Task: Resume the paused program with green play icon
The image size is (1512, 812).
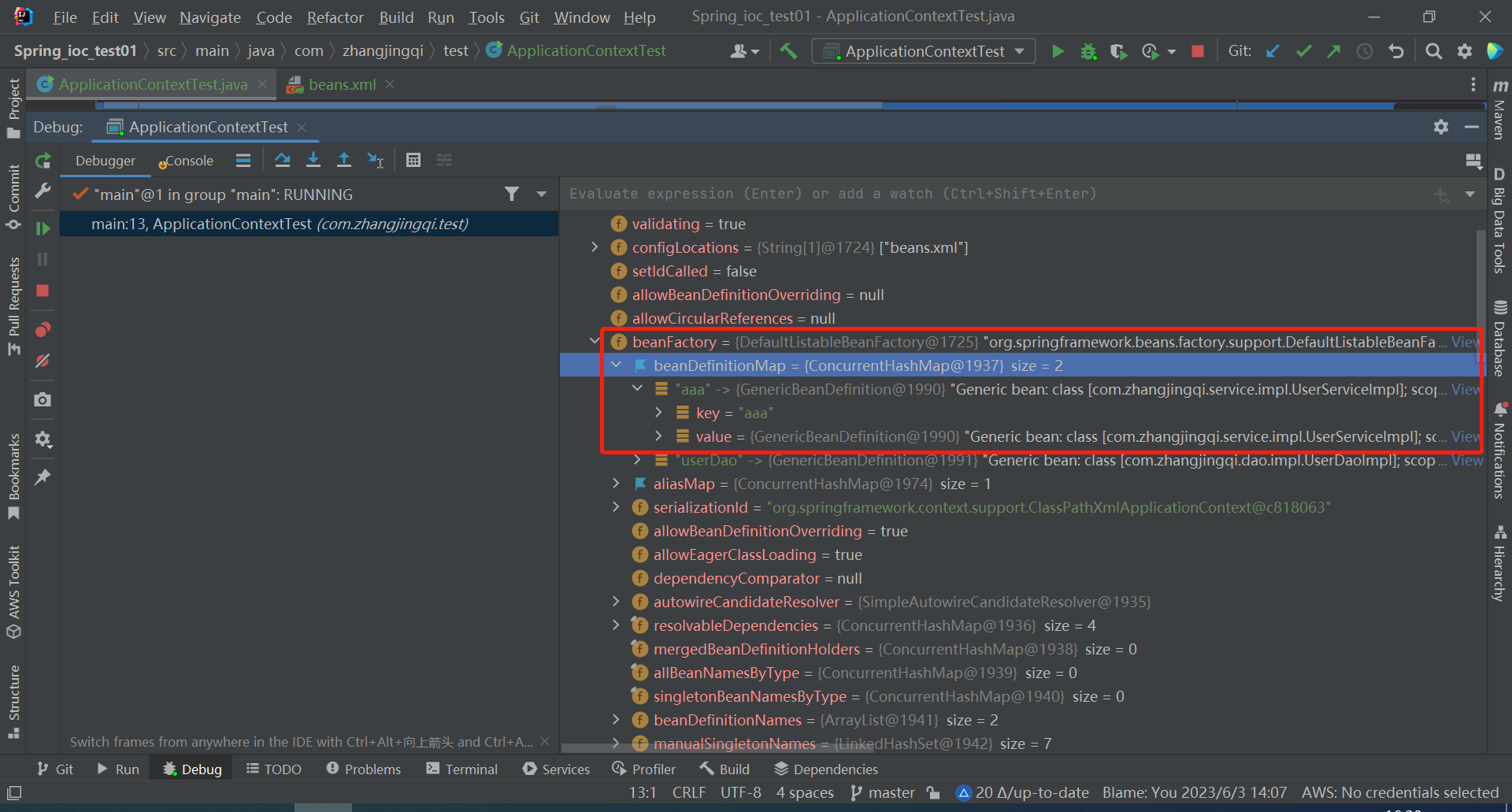Action: pyautogui.click(x=43, y=228)
